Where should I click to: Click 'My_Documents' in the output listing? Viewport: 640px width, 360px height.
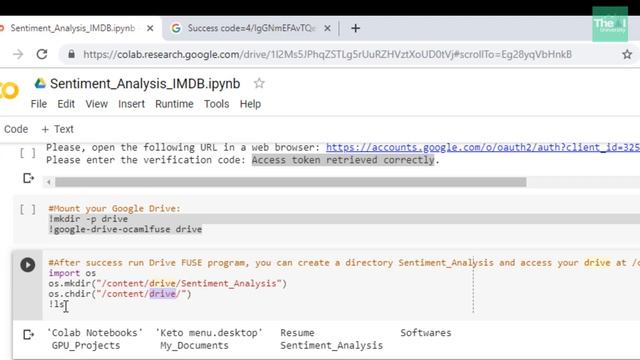(x=194, y=345)
